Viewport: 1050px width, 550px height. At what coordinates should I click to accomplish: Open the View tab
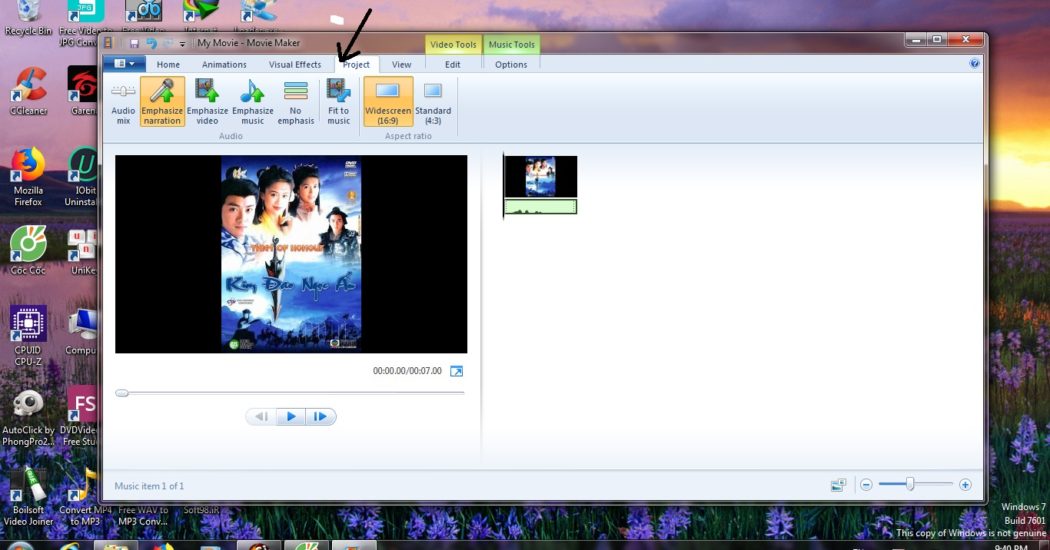[x=401, y=64]
